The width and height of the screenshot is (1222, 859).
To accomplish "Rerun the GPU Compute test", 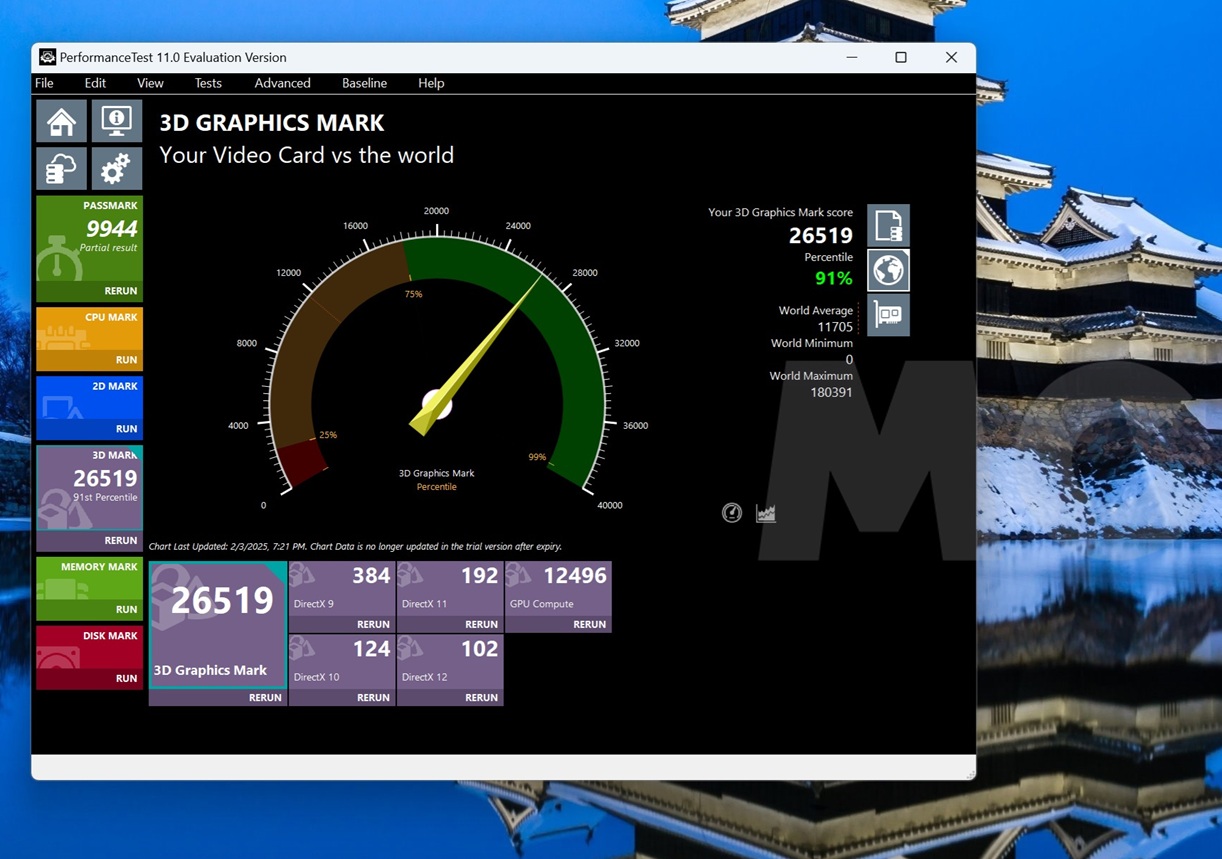I will [x=589, y=624].
